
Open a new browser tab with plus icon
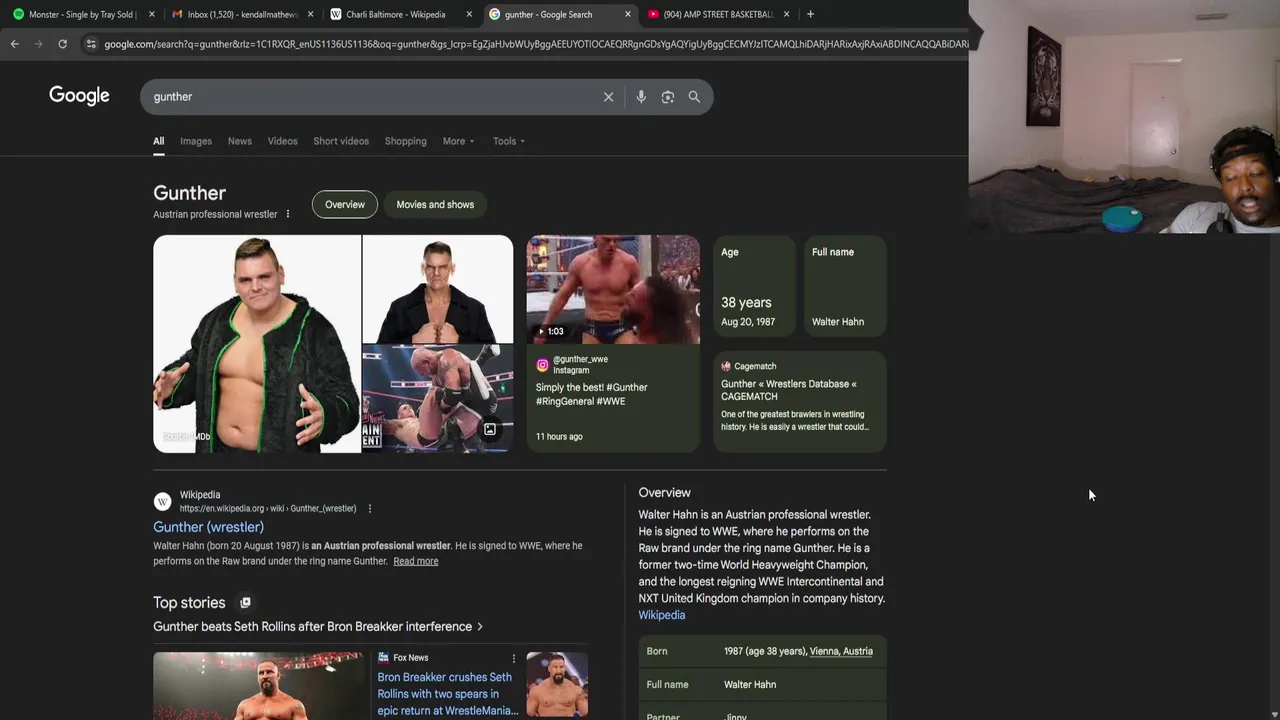pos(810,14)
